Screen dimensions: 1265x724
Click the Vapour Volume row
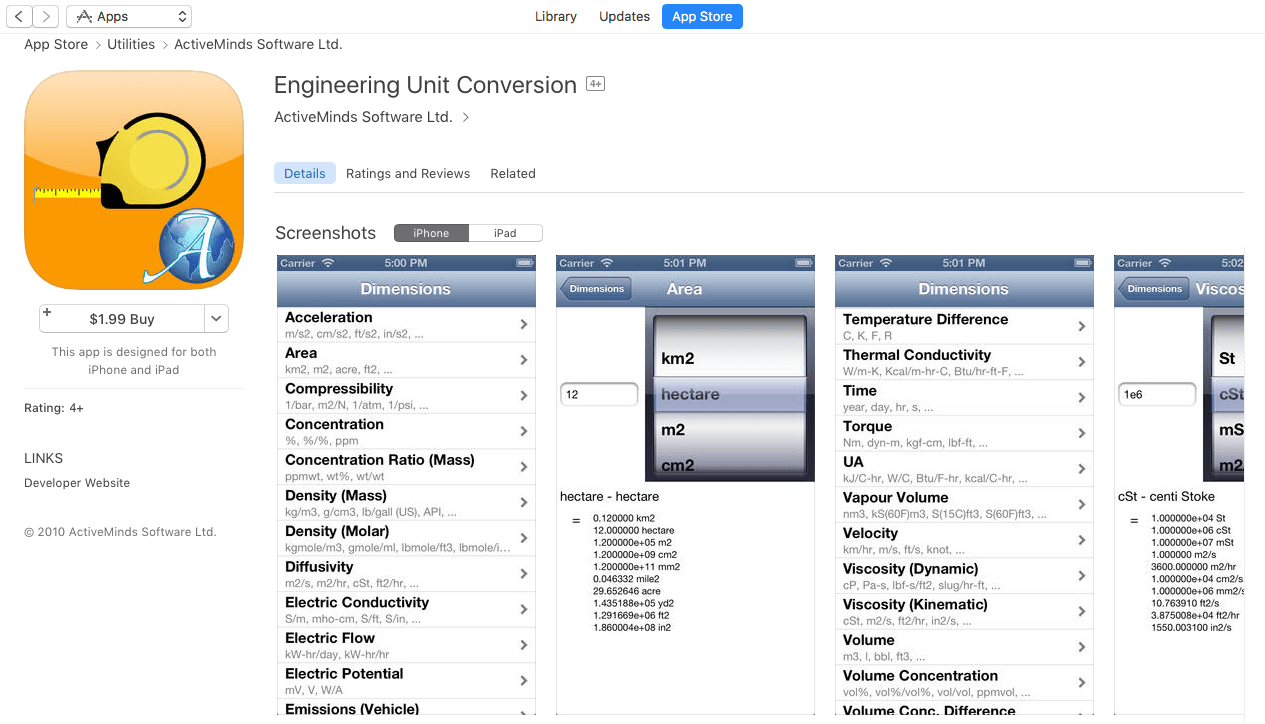pos(964,504)
